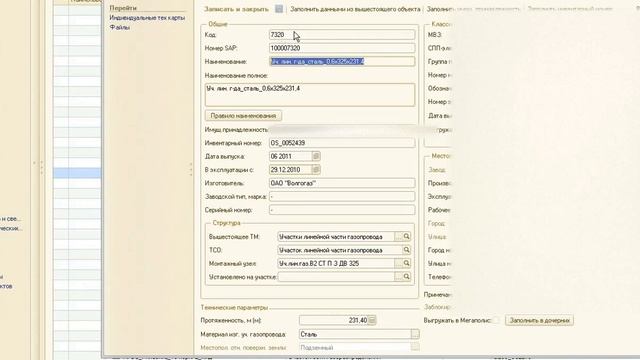Image resolution: width=640 pixels, height=360 pixels.
Task: Click Монтажный узел value Уч.лин.газ.В2 СТ П
Action: 336,263
